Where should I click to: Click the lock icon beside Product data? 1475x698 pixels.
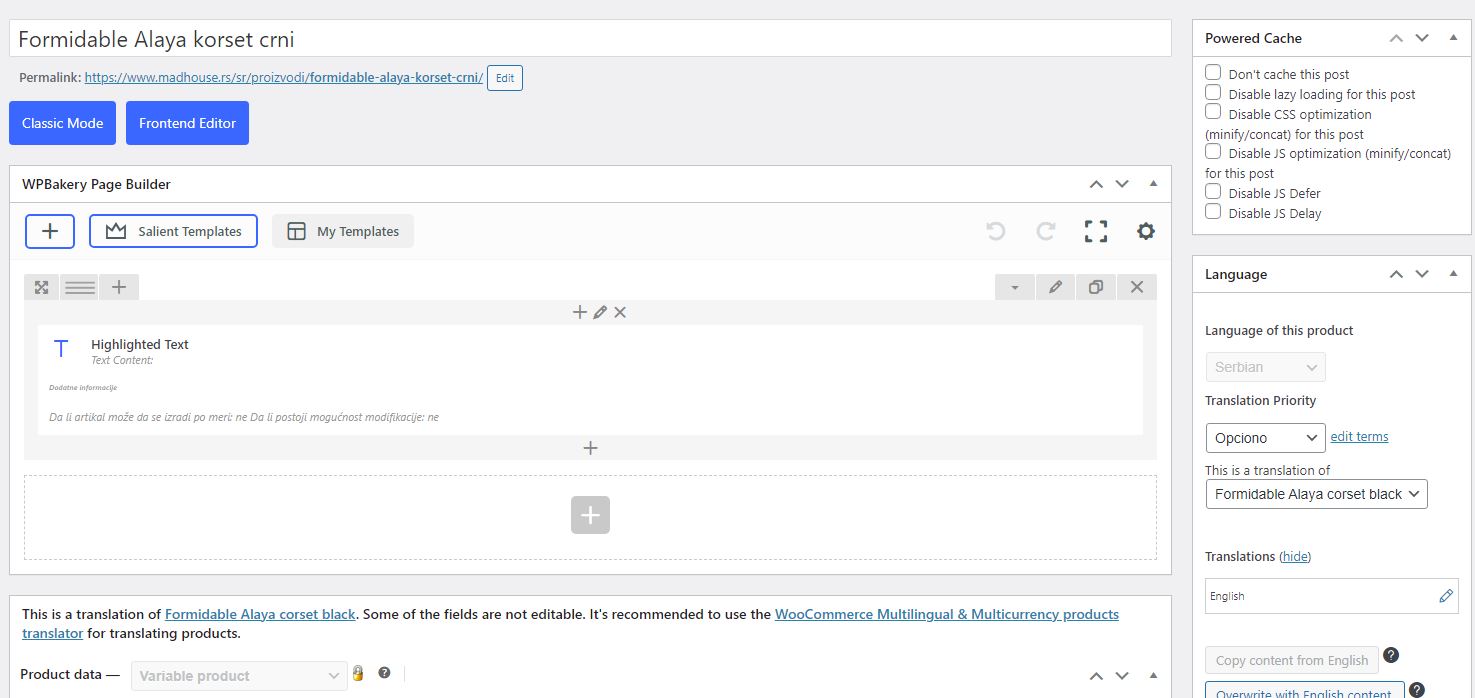tap(358, 674)
